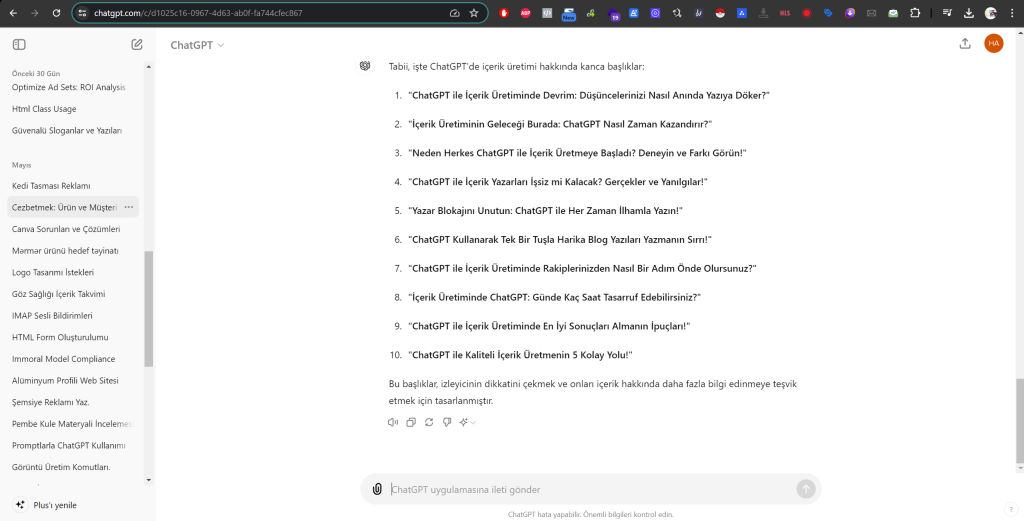Copy the response with copy icon
Viewport: 1024px width, 521px height.
point(411,422)
